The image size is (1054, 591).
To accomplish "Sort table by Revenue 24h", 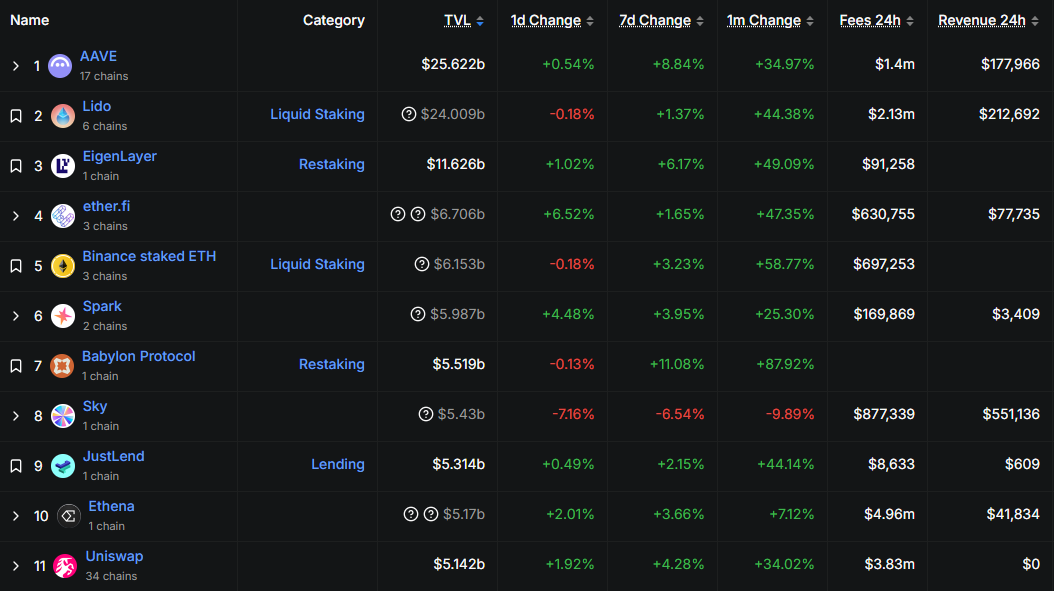I will point(989,21).
